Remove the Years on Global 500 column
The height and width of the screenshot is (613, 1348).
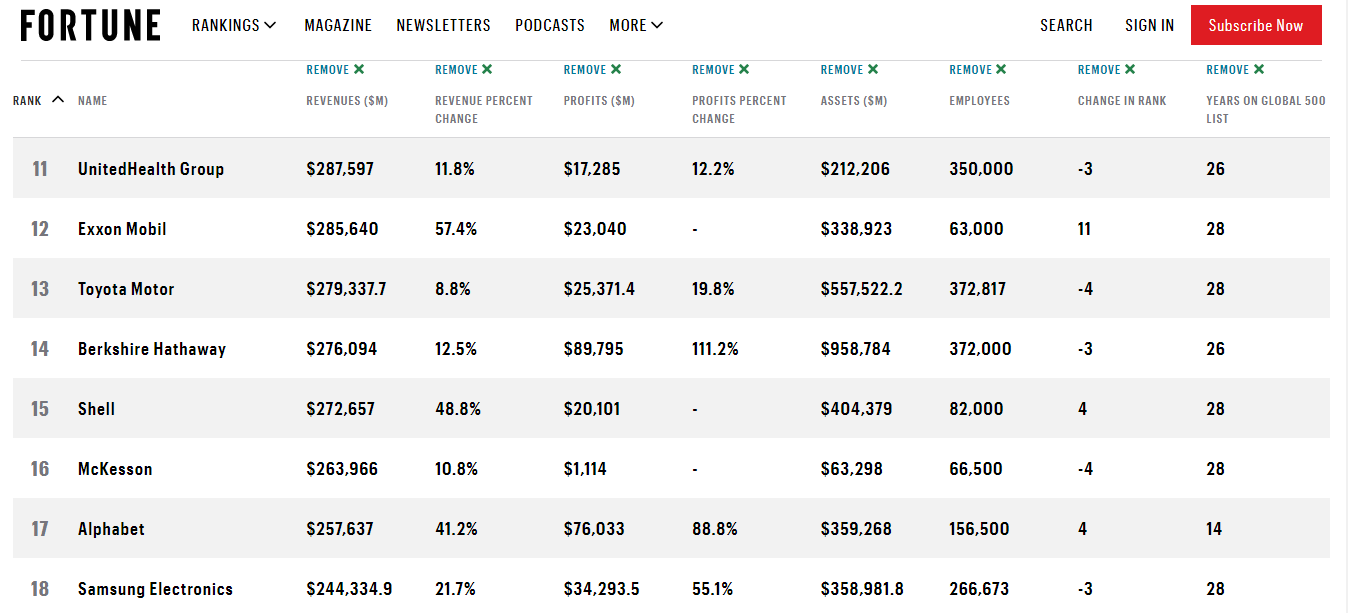point(1235,70)
